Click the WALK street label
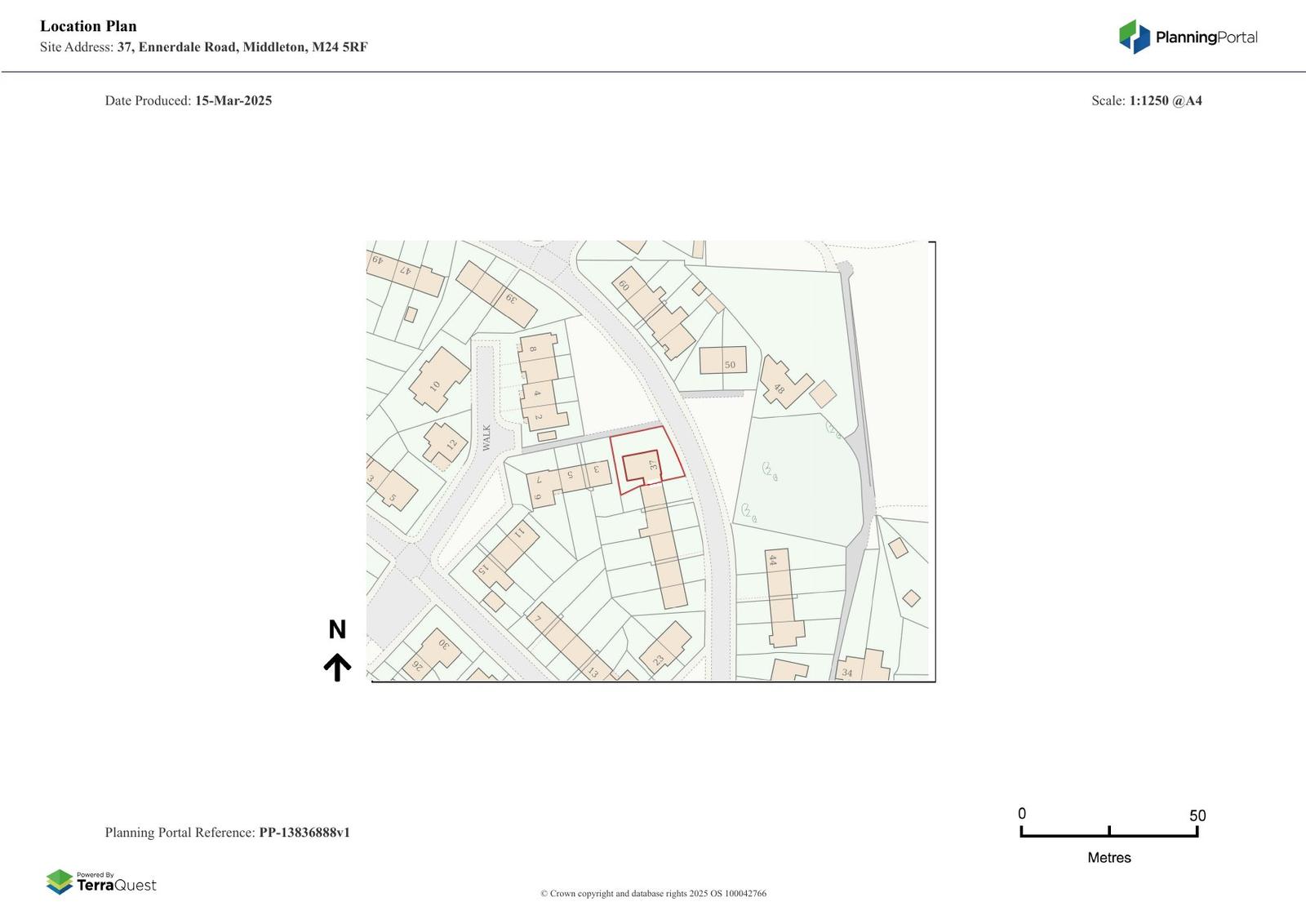1306x924 pixels. click(x=486, y=438)
